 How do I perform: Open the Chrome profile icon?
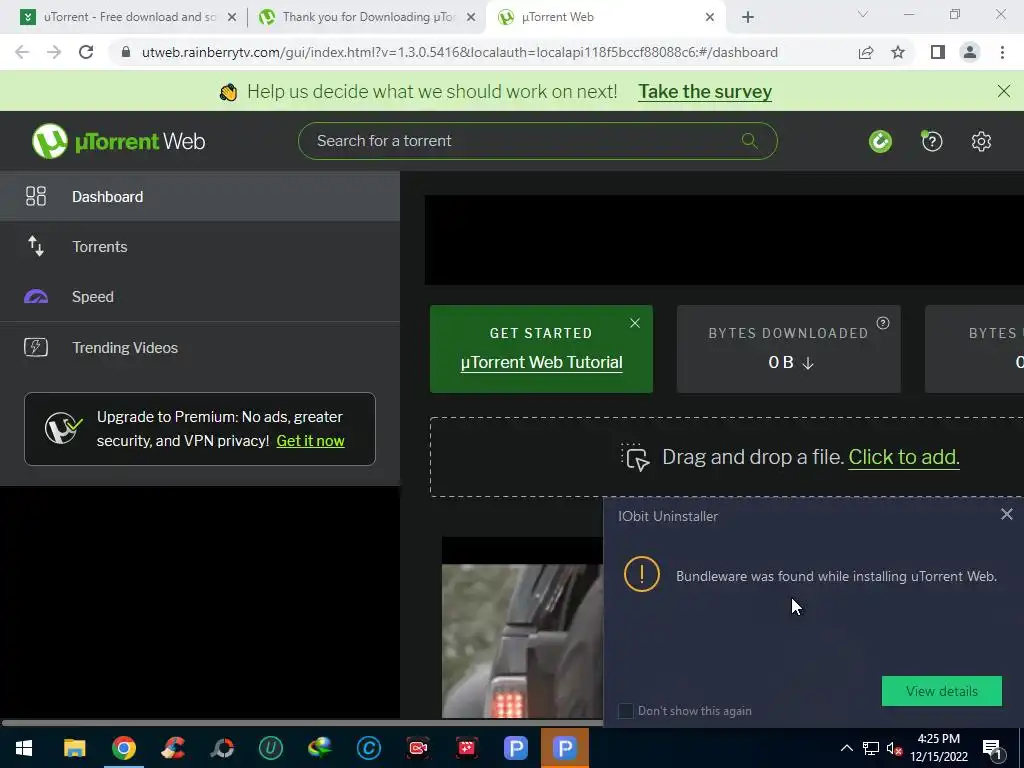tap(970, 52)
